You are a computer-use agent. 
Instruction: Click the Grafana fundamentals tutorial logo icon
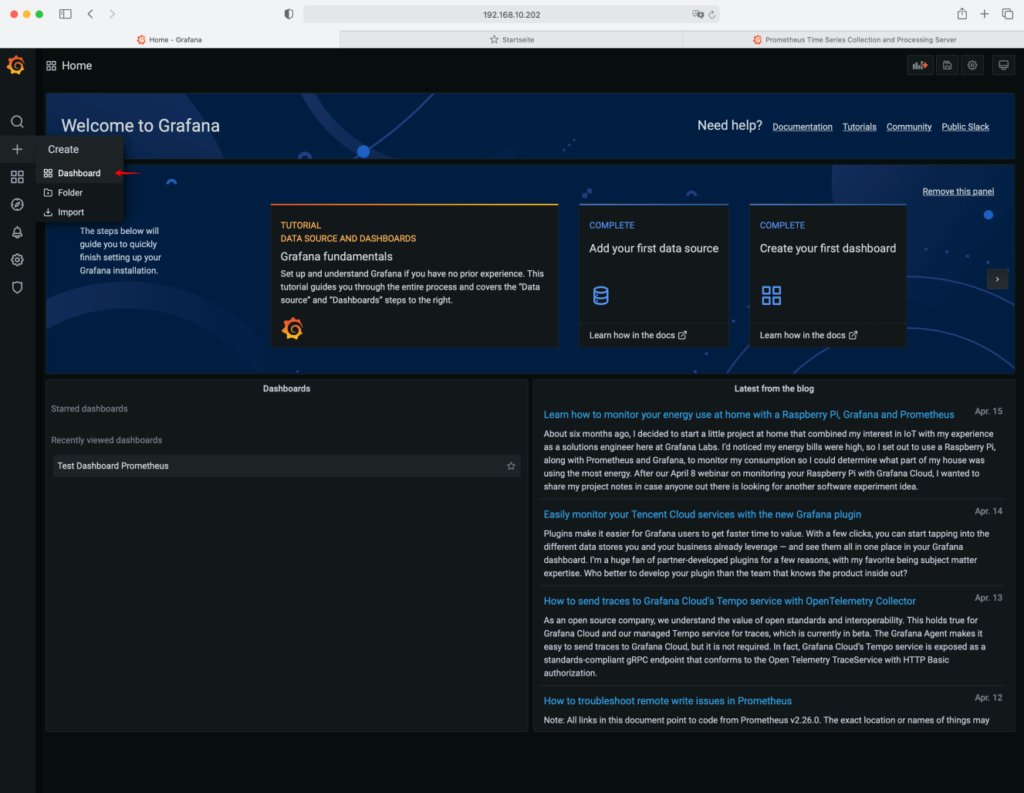[292, 328]
